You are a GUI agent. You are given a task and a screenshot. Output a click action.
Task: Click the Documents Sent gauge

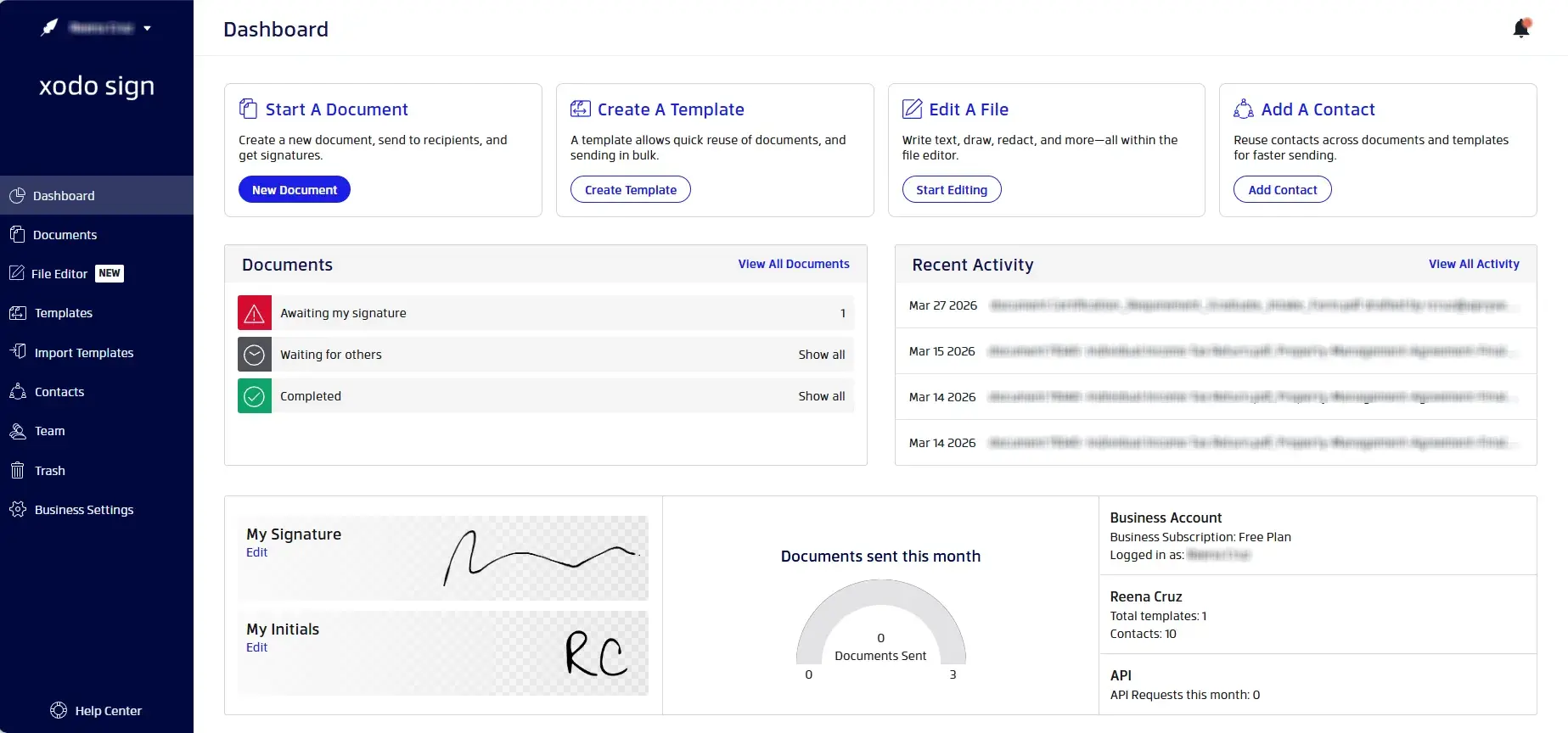coord(880,624)
